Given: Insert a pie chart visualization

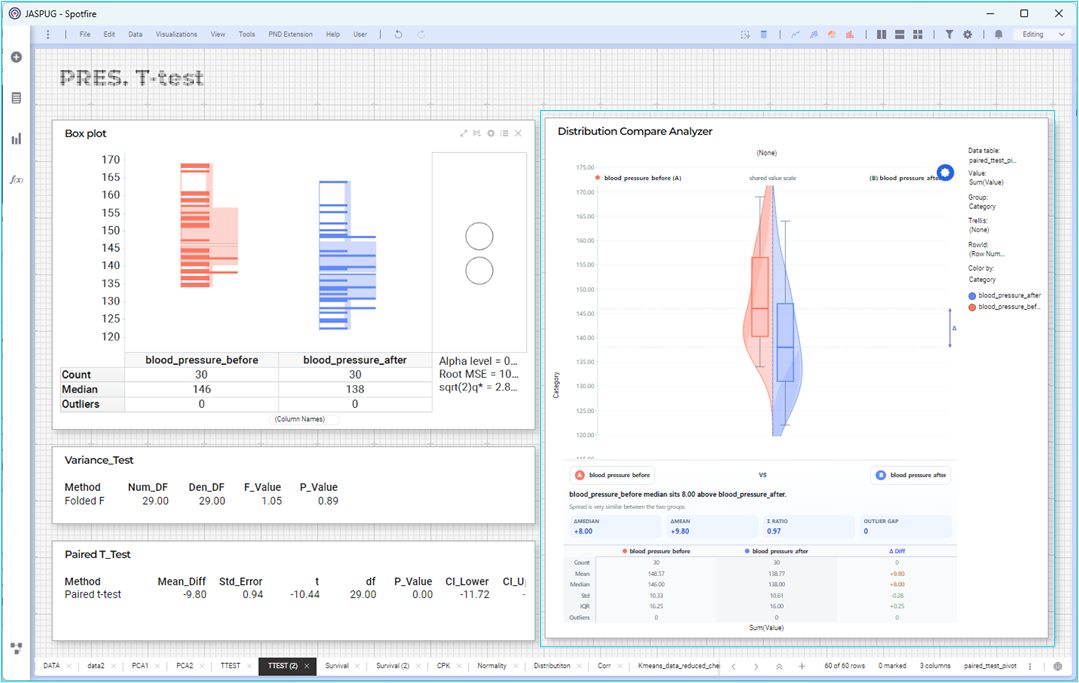Looking at the screenshot, I should pyautogui.click(x=831, y=34).
